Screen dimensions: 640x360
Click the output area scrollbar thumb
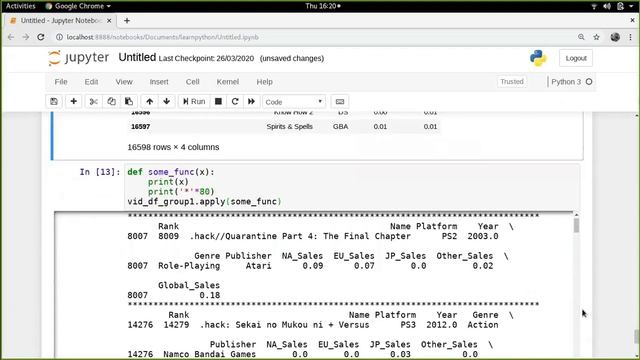click(x=576, y=225)
